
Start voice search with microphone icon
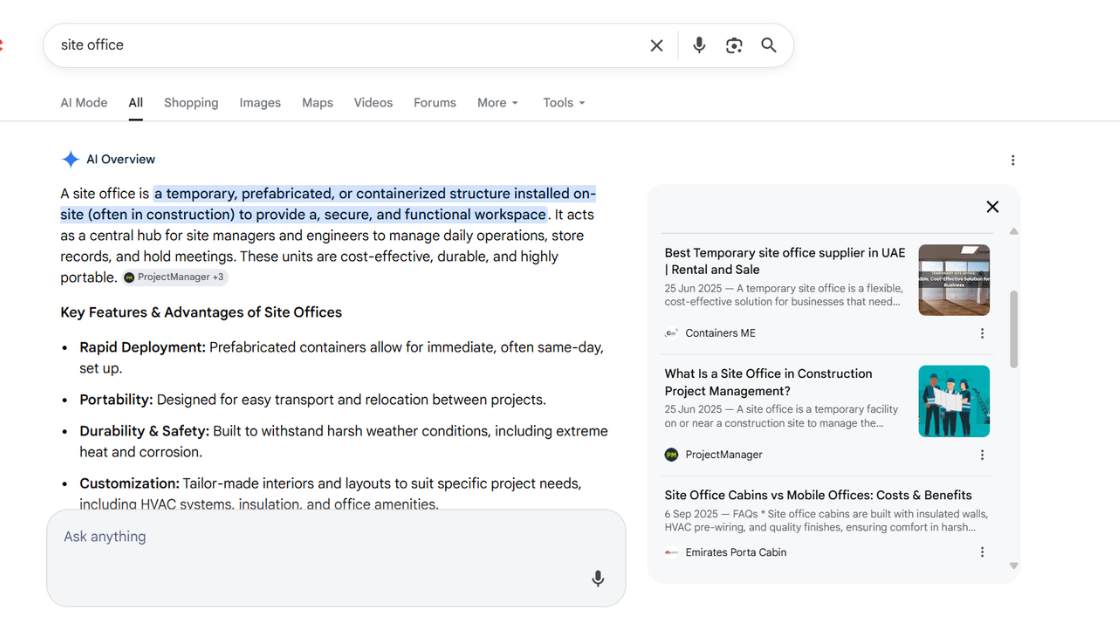pos(699,46)
